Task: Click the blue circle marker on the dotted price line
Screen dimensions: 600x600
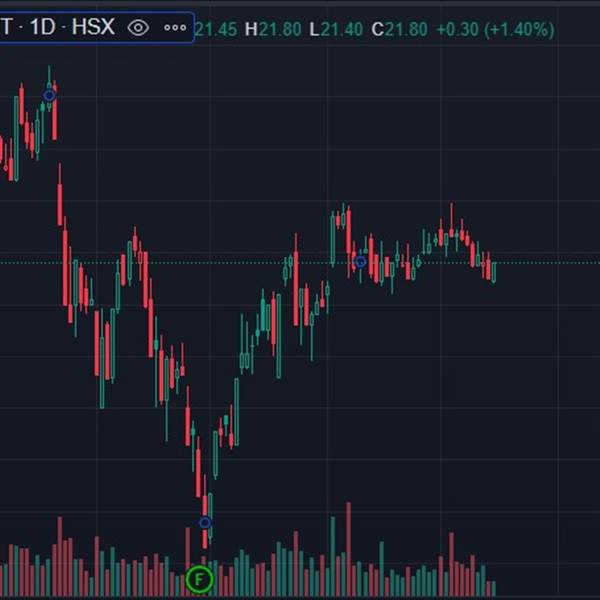Action: click(360, 262)
